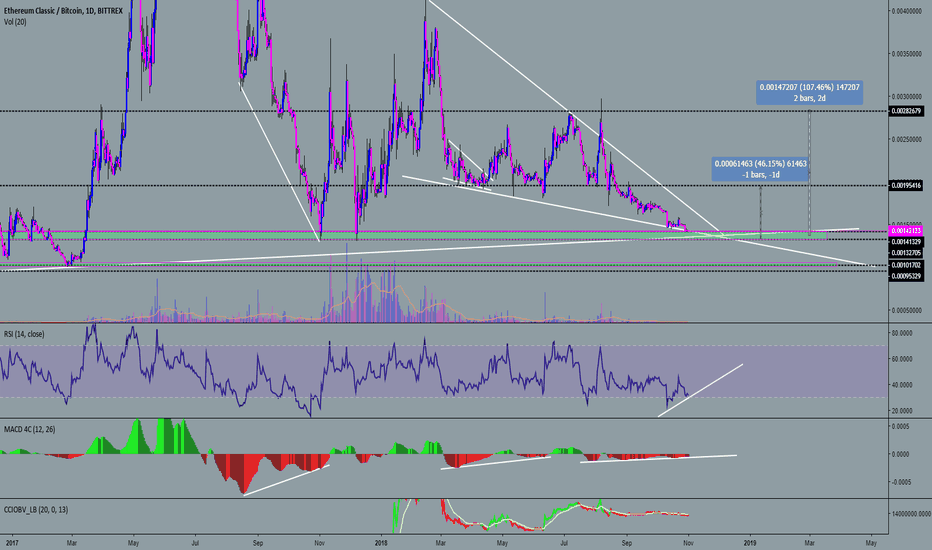Click the Ethereum Classic / Bitcoin chart title
The height and width of the screenshot is (550, 932).
tap(63, 11)
